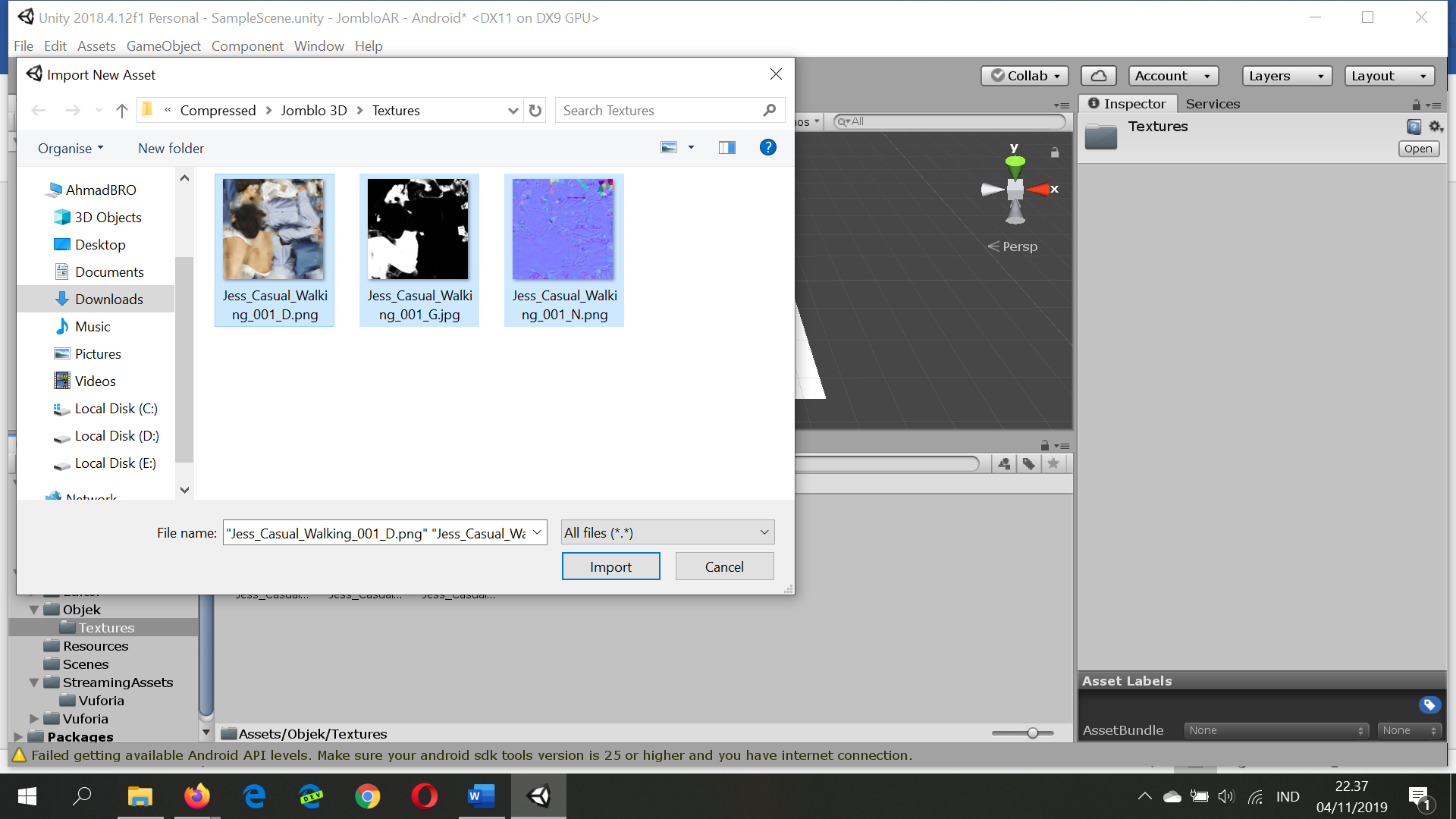Screen dimensions: 1456x819
Task: Select Downloads in navigation pane
Action: point(96,300)
